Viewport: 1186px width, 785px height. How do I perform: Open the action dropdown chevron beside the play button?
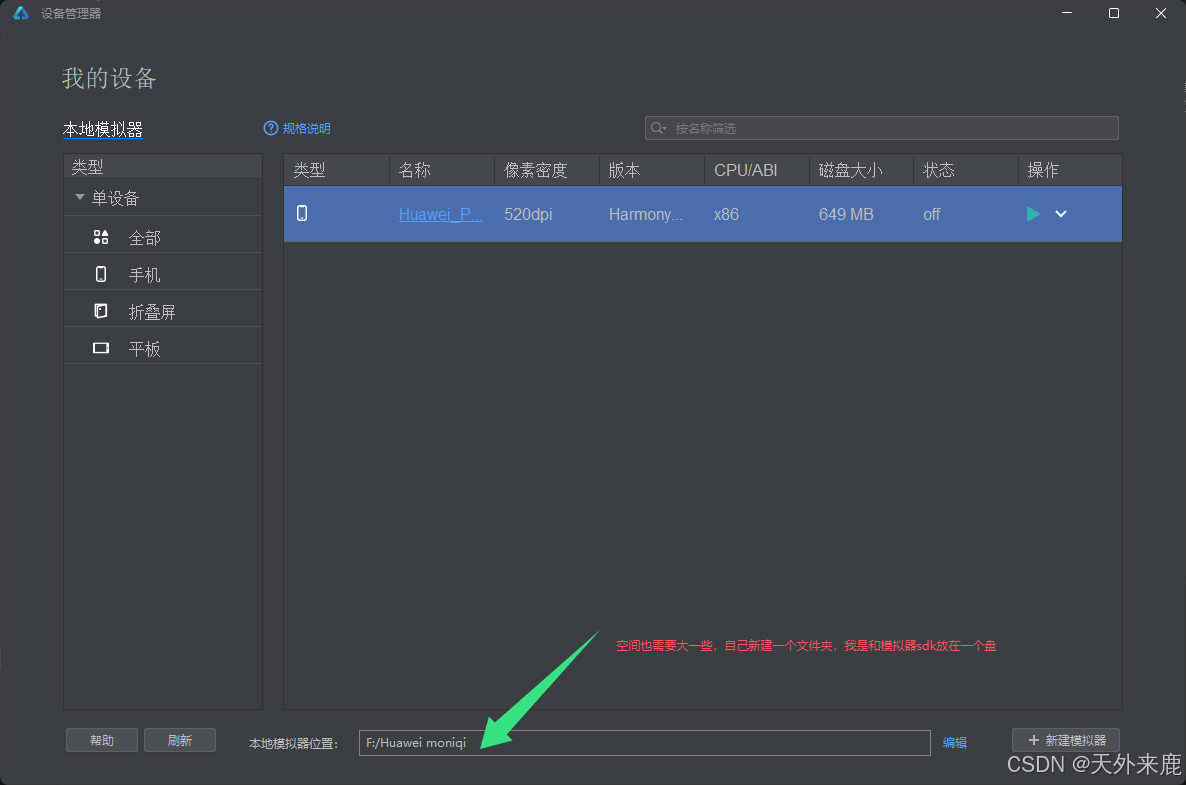point(1060,214)
